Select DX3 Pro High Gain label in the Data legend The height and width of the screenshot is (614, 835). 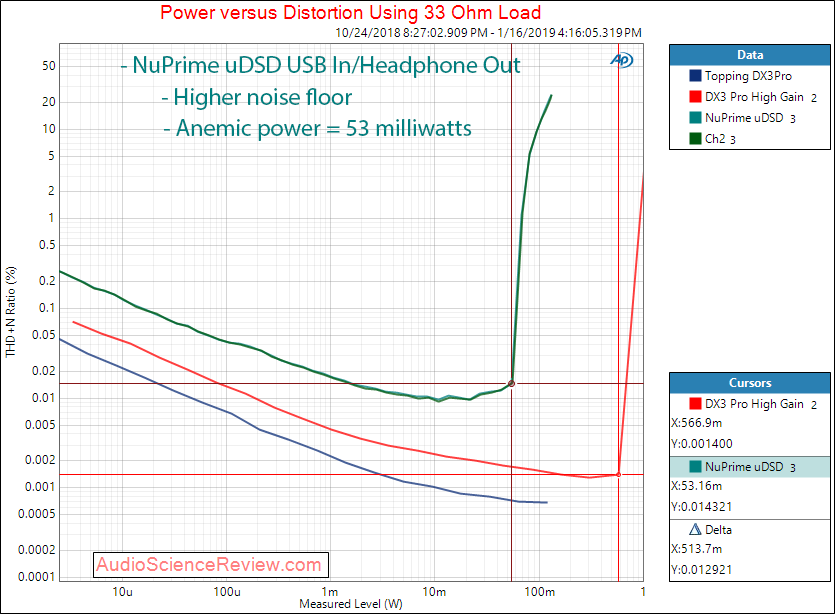[x=754, y=97]
